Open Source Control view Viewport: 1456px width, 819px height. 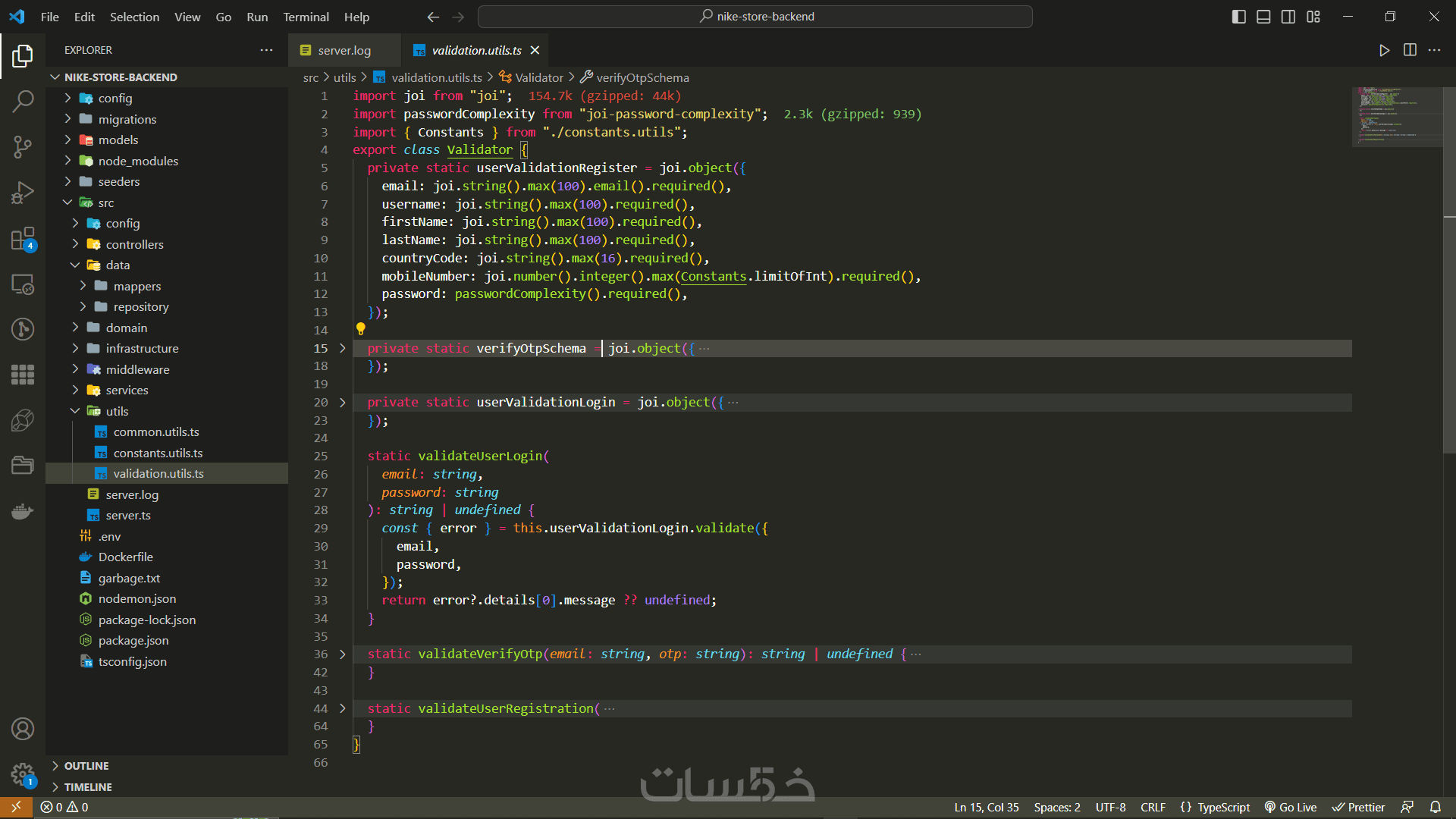click(23, 146)
